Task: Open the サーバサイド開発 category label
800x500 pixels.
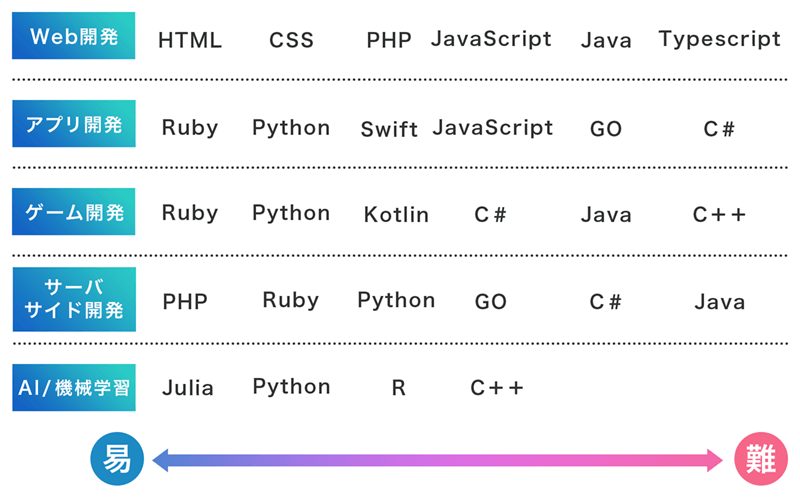Action: 74,299
